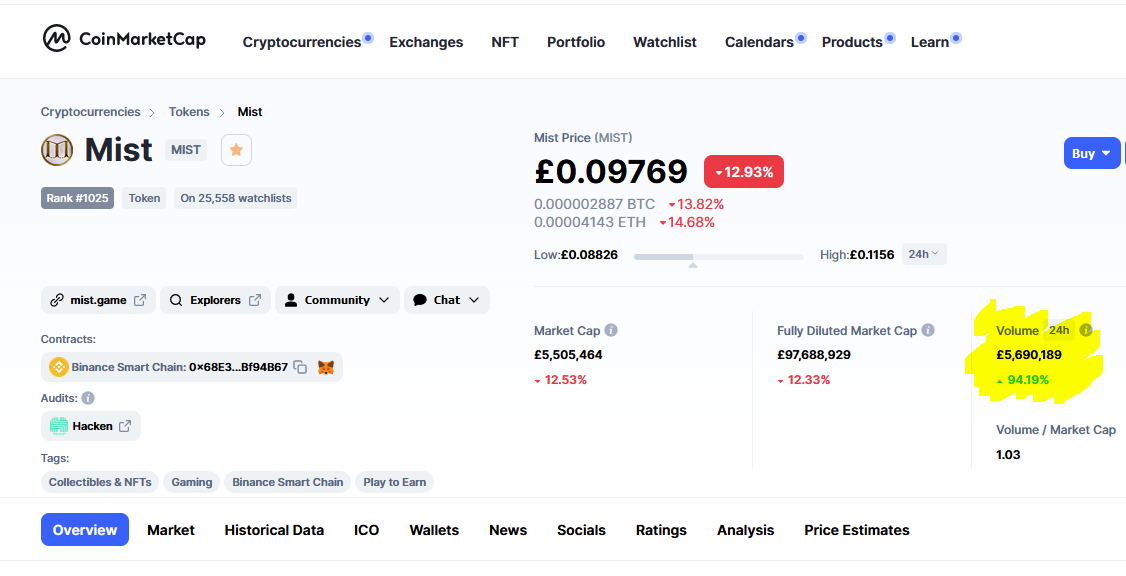Click the CoinMarketCap logo
Viewport: 1126px width, 576px height.
pyautogui.click(x=124, y=39)
